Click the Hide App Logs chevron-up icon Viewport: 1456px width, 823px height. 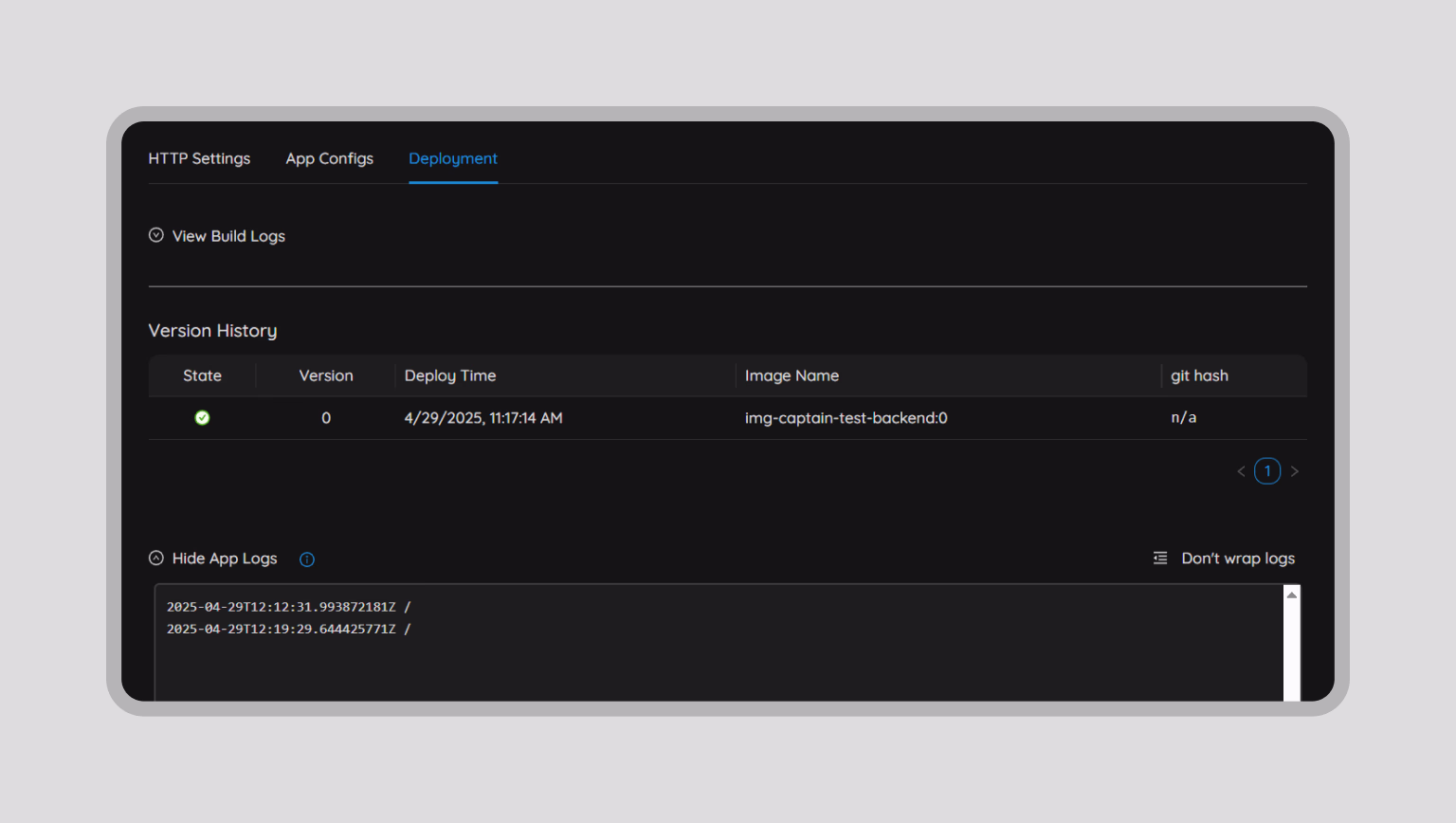pos(156,558)
